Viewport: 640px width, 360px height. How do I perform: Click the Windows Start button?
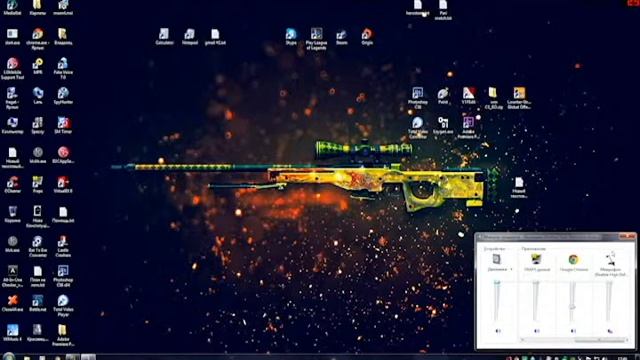[x=9, y=356]
